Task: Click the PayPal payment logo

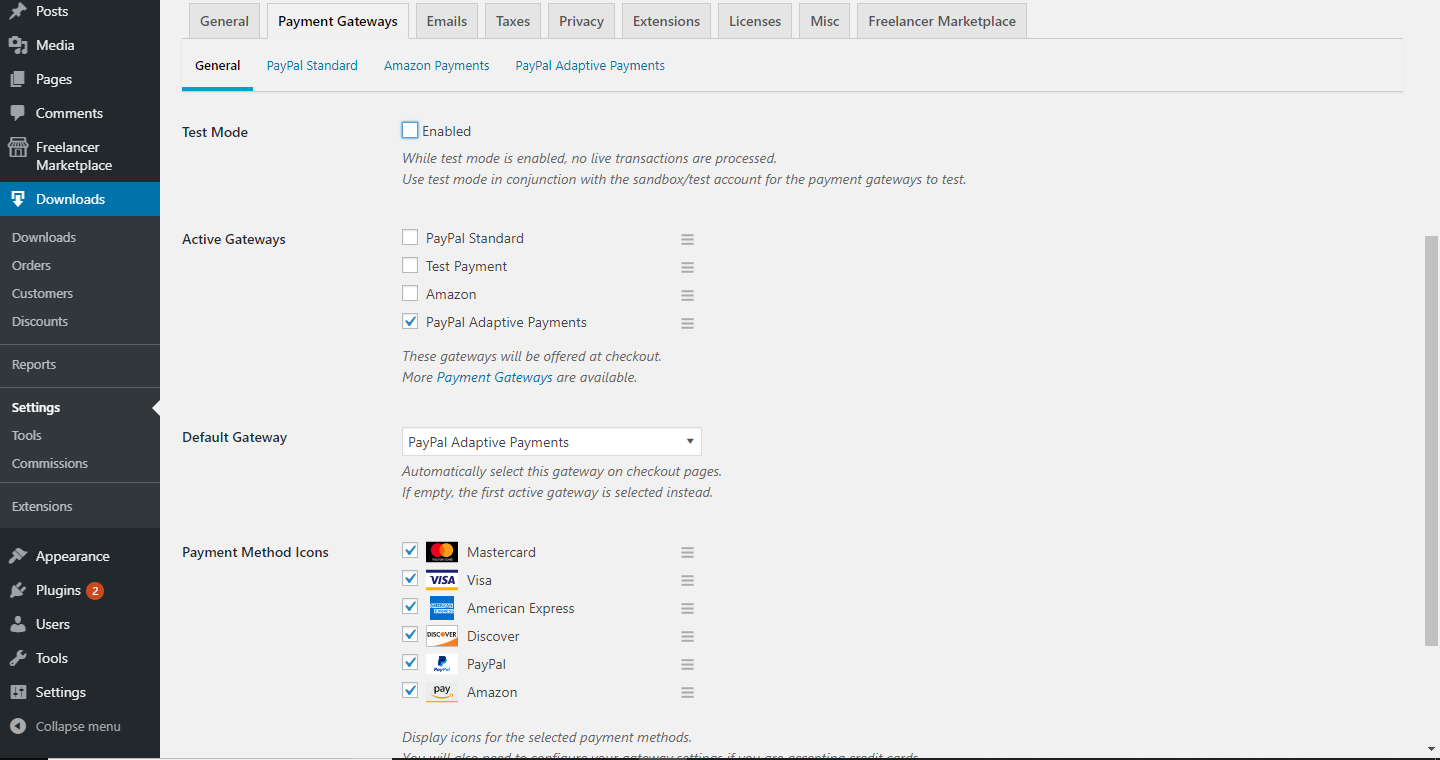Action: point(442,664)
